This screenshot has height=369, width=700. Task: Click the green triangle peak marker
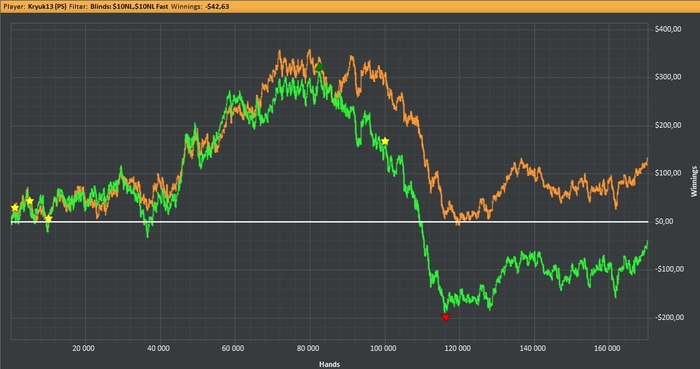click(x=319, y=67)
